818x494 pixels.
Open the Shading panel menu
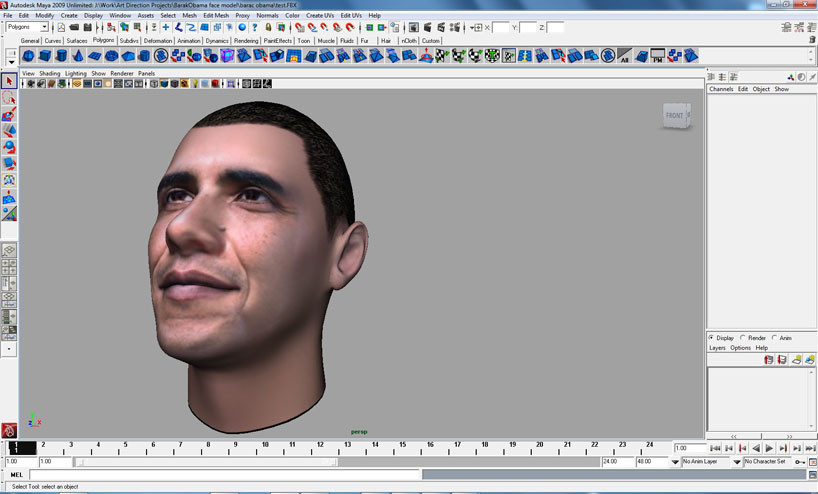pyautogui.click(x=49, y=73)
